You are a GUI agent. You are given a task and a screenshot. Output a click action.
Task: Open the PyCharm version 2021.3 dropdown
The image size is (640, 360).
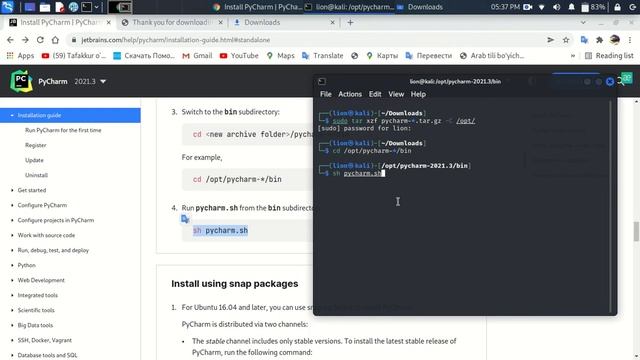(90, 81)
